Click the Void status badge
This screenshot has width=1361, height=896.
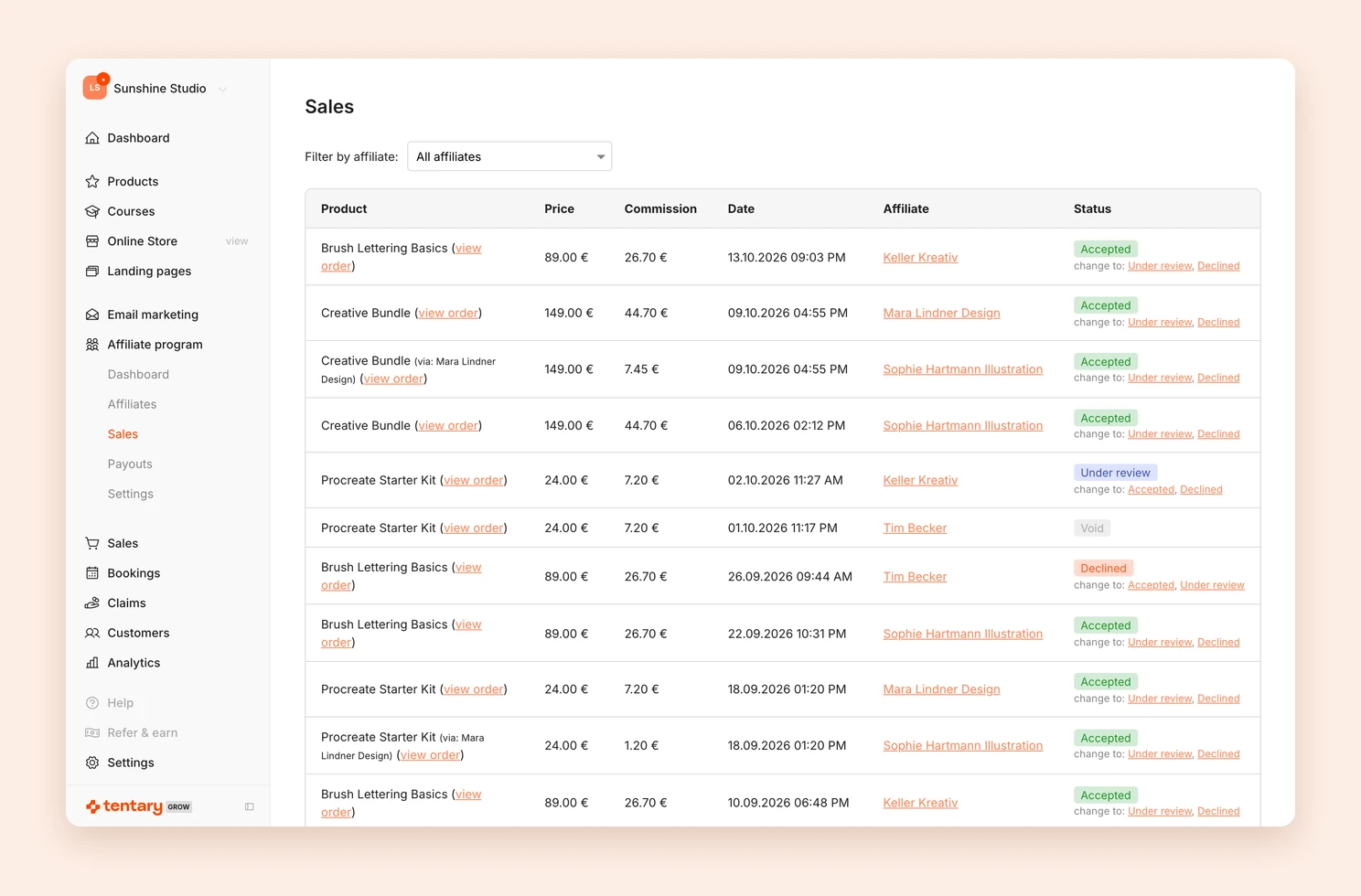(1092, 528)
